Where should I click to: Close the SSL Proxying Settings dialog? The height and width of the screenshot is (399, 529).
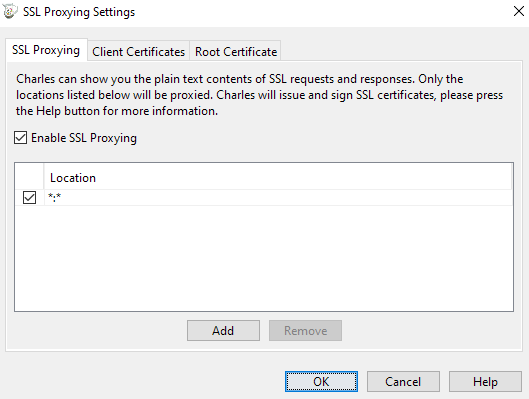point(519,11)
